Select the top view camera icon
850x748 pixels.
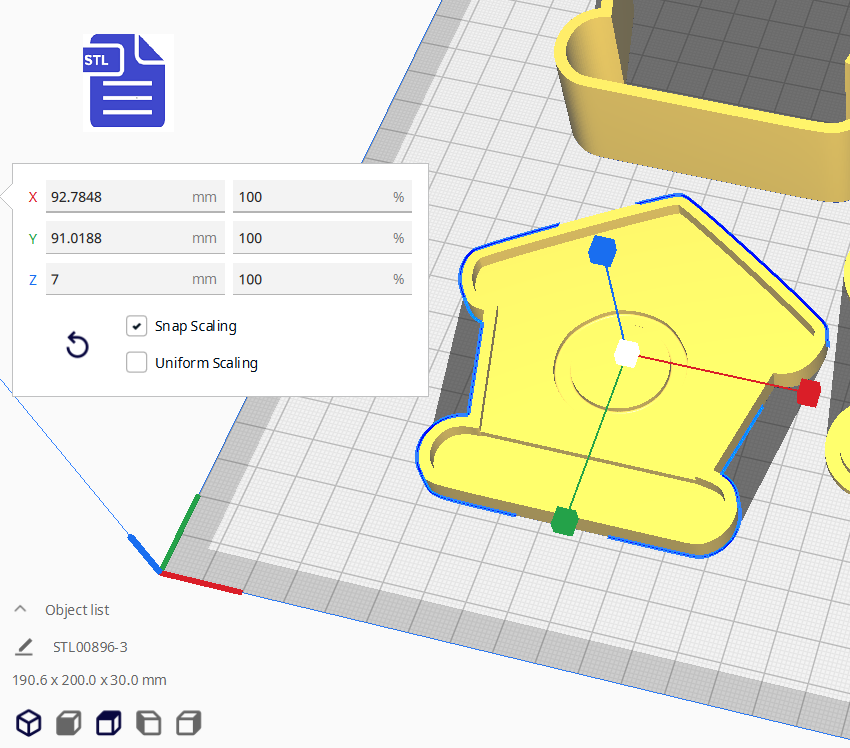click(x=108, y=722)
